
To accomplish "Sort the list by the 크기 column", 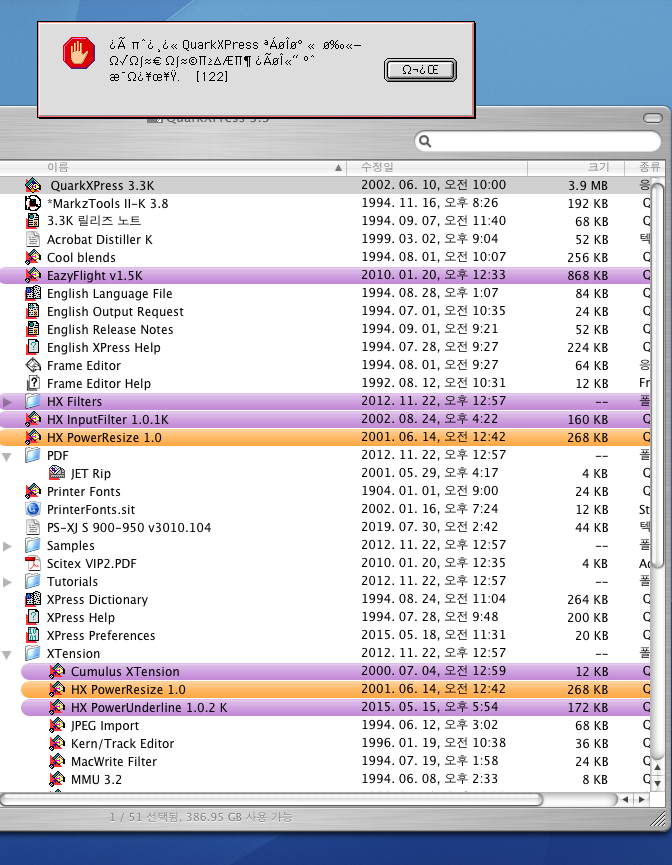I will (598, 167).
